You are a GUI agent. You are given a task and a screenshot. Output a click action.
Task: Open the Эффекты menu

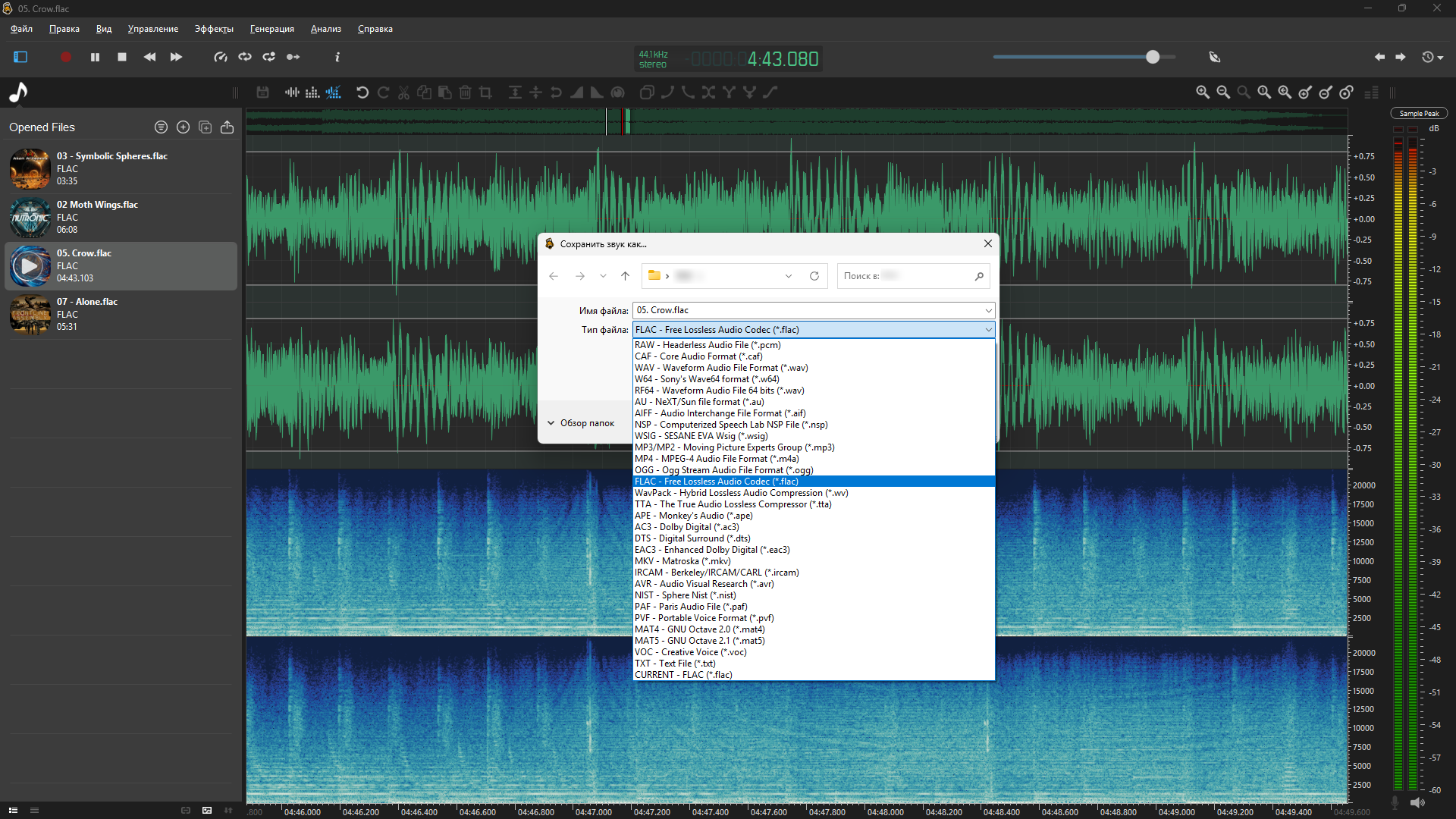(x=214, y=29)
